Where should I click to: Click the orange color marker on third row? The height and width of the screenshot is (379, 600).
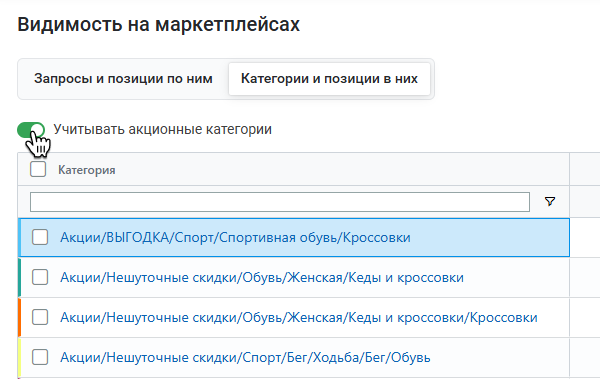(x=20, y=318)
